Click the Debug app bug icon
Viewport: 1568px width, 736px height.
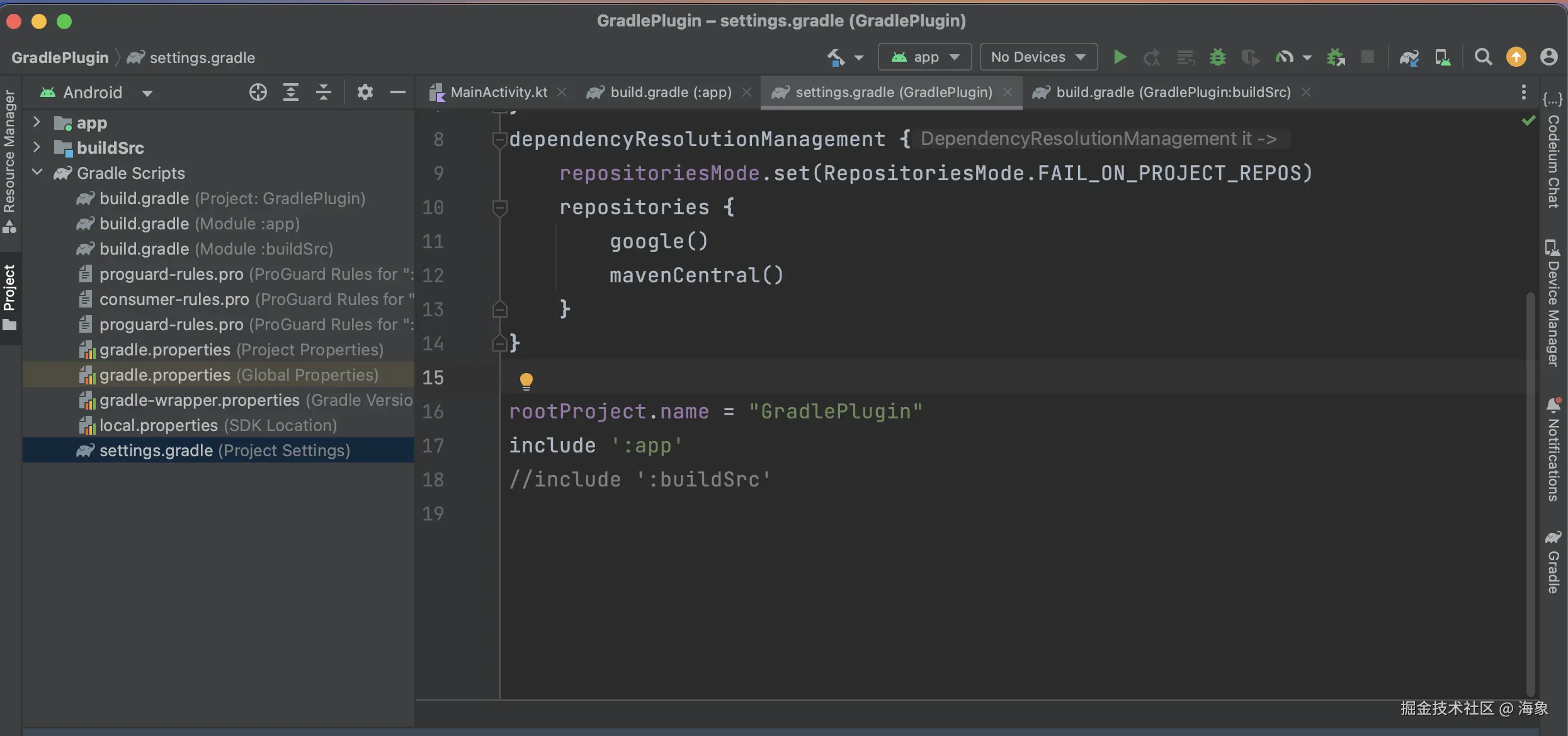coord(1217,57)
